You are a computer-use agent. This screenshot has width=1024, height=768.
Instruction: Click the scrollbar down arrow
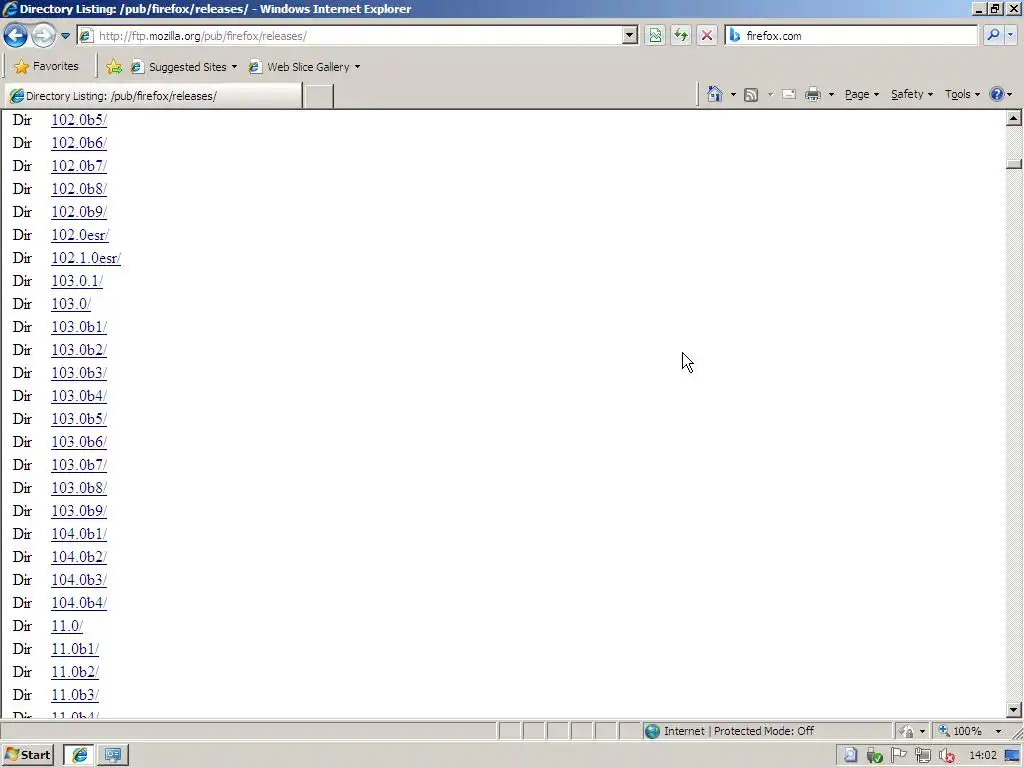(x=1014, y=709)
